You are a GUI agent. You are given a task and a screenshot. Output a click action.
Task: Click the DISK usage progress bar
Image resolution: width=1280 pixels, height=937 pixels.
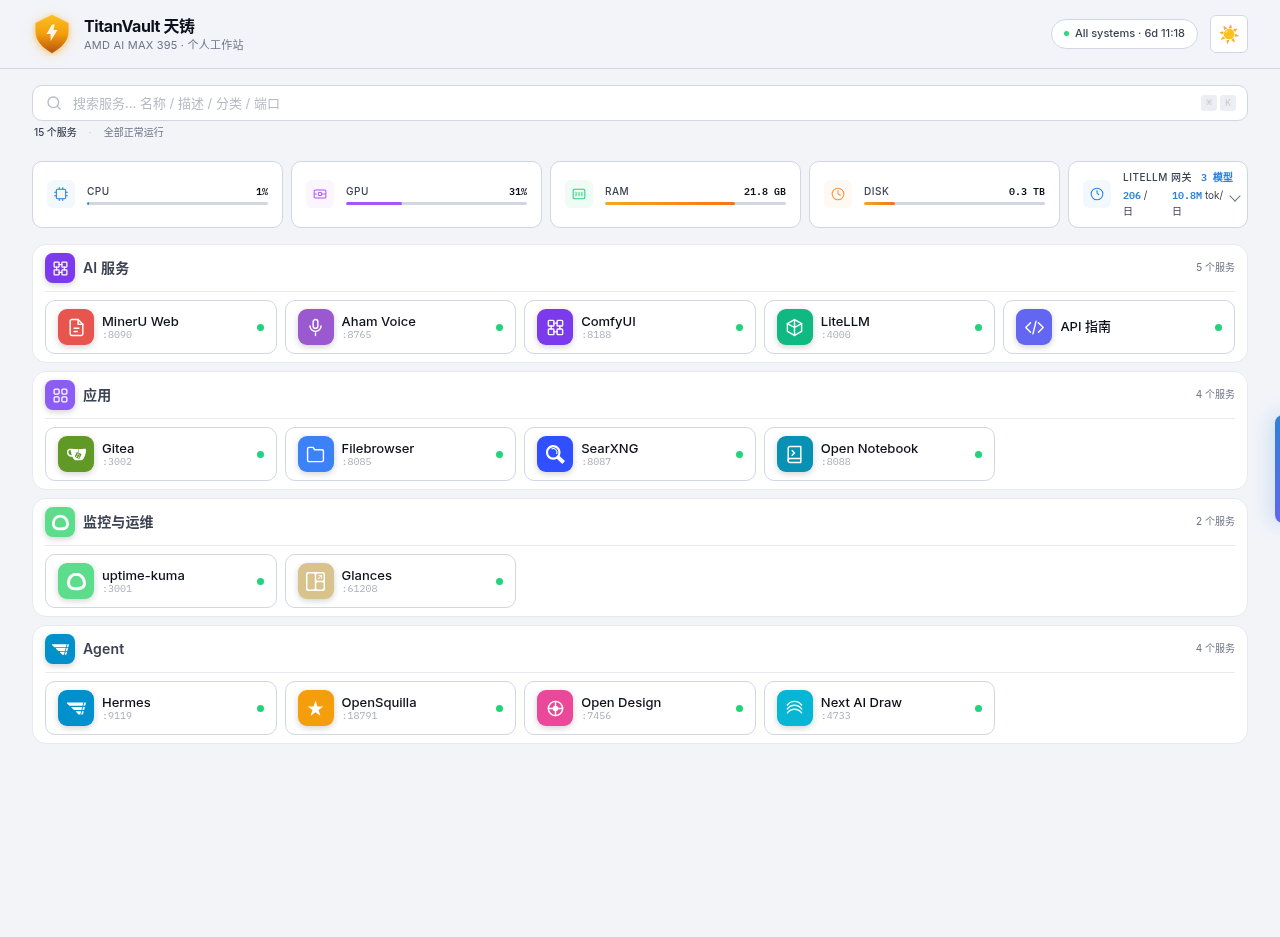[954, 203]
